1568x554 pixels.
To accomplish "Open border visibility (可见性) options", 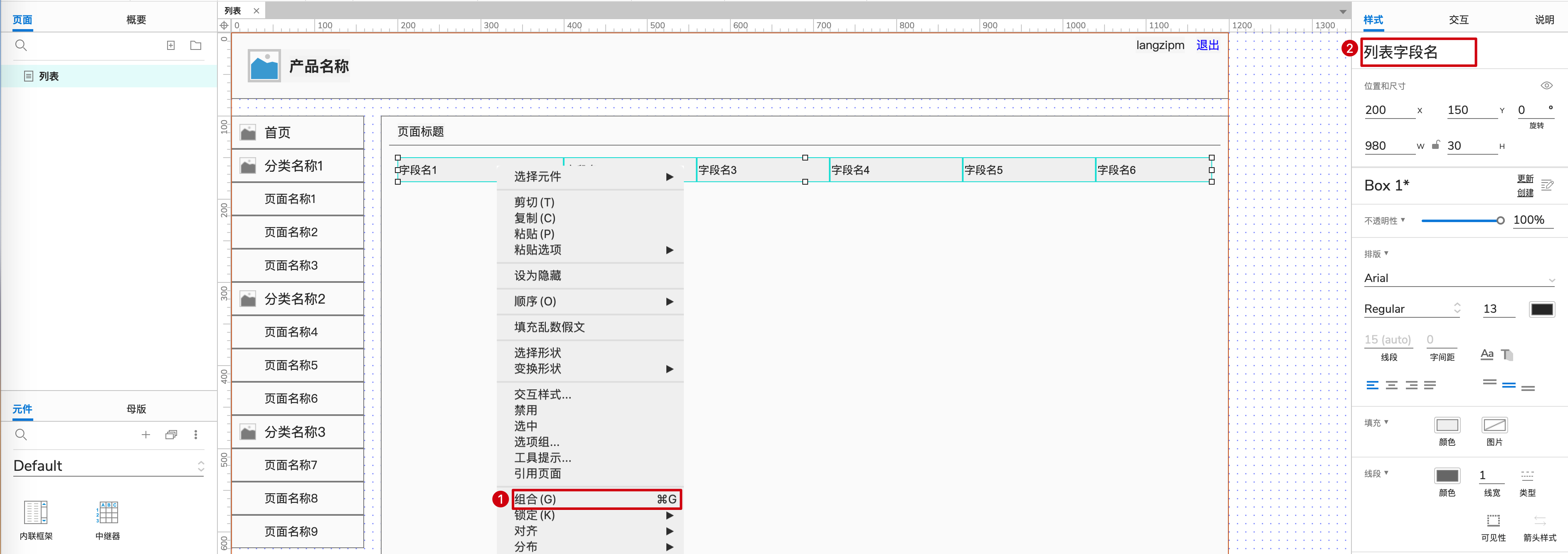I will [1493, 520].
